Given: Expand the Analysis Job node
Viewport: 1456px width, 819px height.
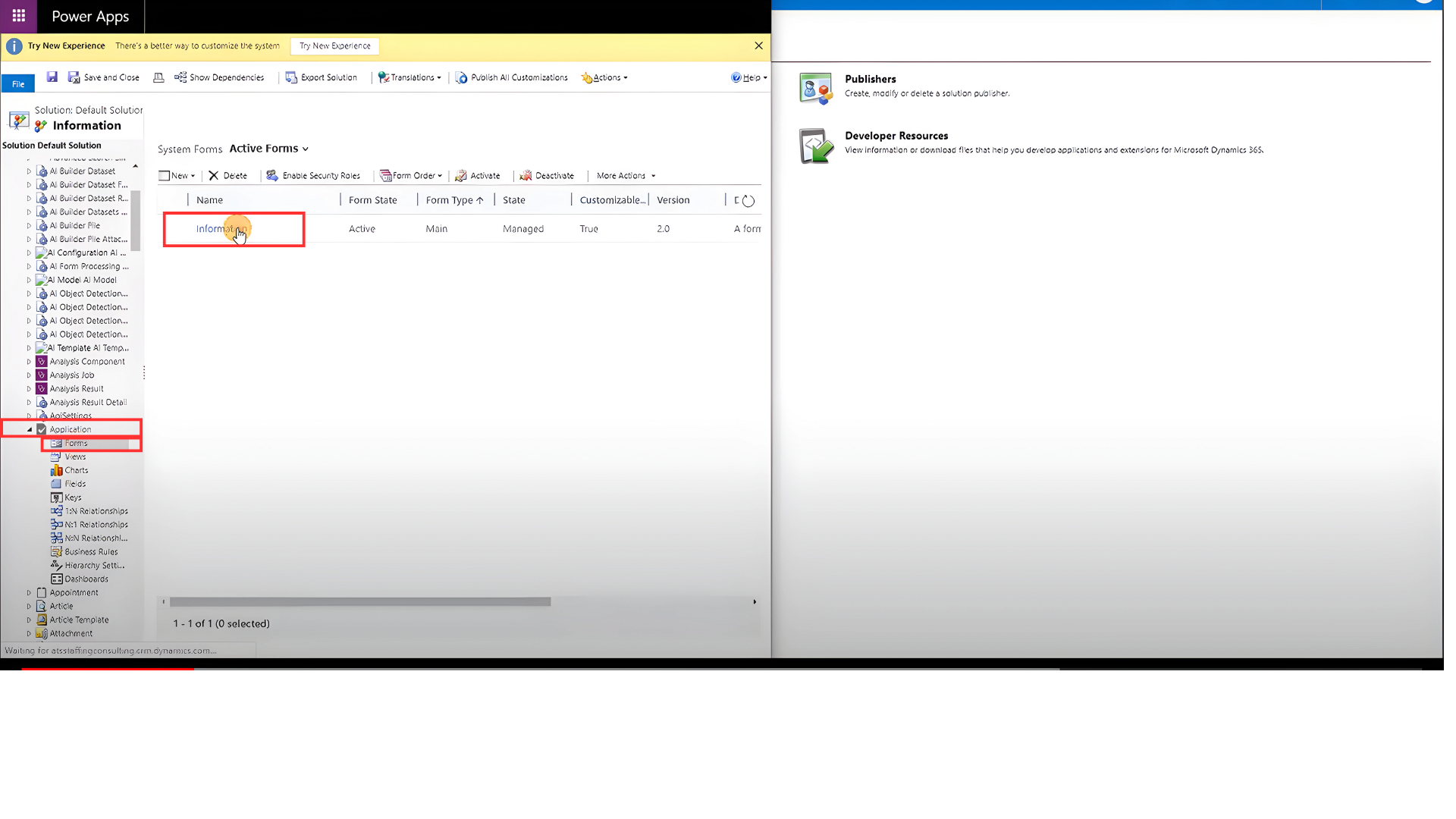Looking at the screenshot, I should pyautogui.click(x=29, y=375).
